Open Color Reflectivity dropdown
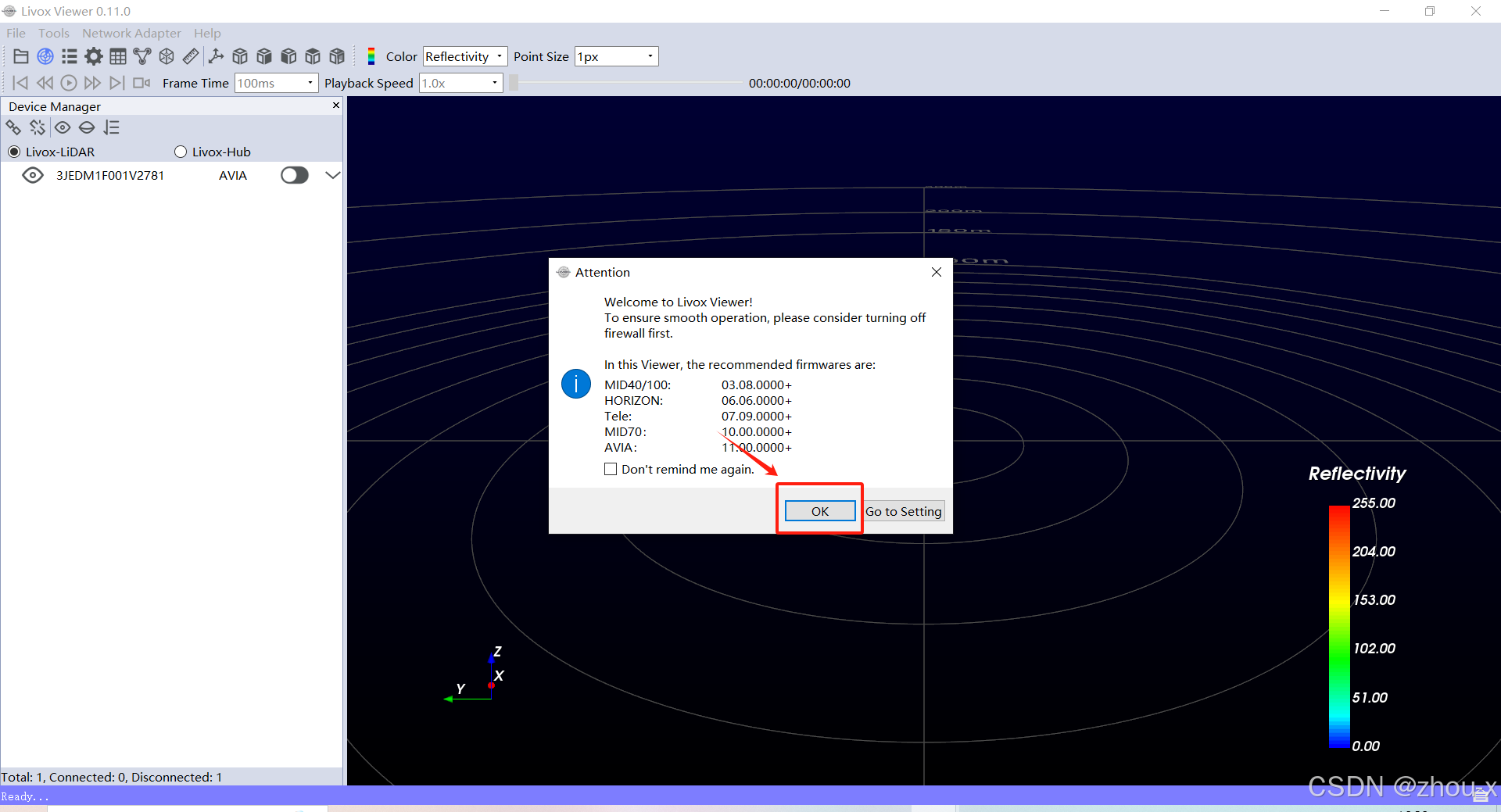This screenshot has height=812, width=1501. coord(465,56)
